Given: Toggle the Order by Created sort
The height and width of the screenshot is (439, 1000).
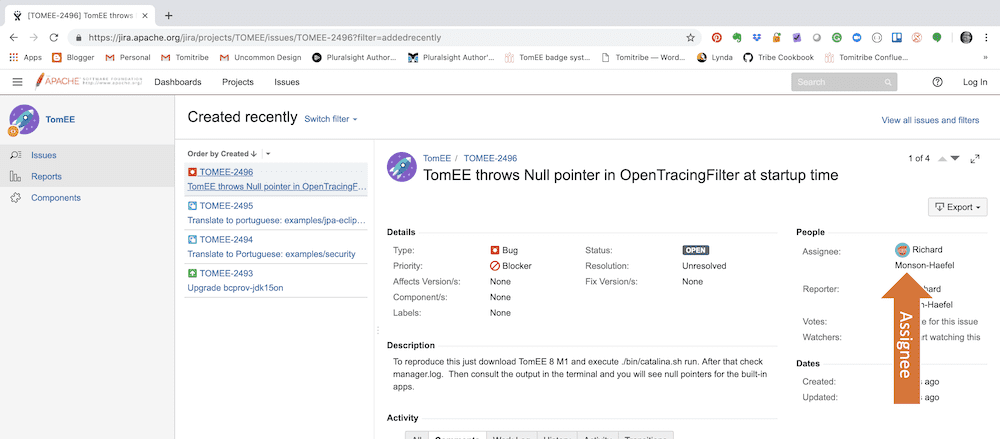Looking at the screenshot, I should (x=222, y=154).
